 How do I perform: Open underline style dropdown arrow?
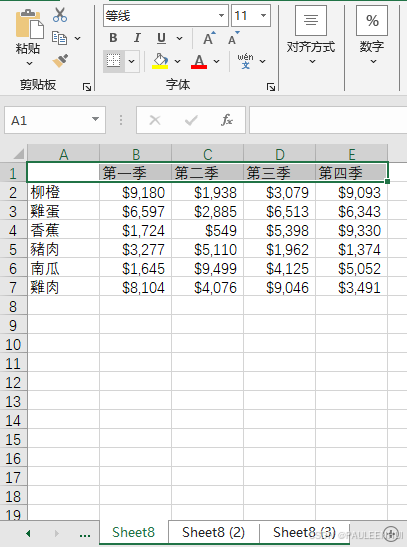pos(179,38)
